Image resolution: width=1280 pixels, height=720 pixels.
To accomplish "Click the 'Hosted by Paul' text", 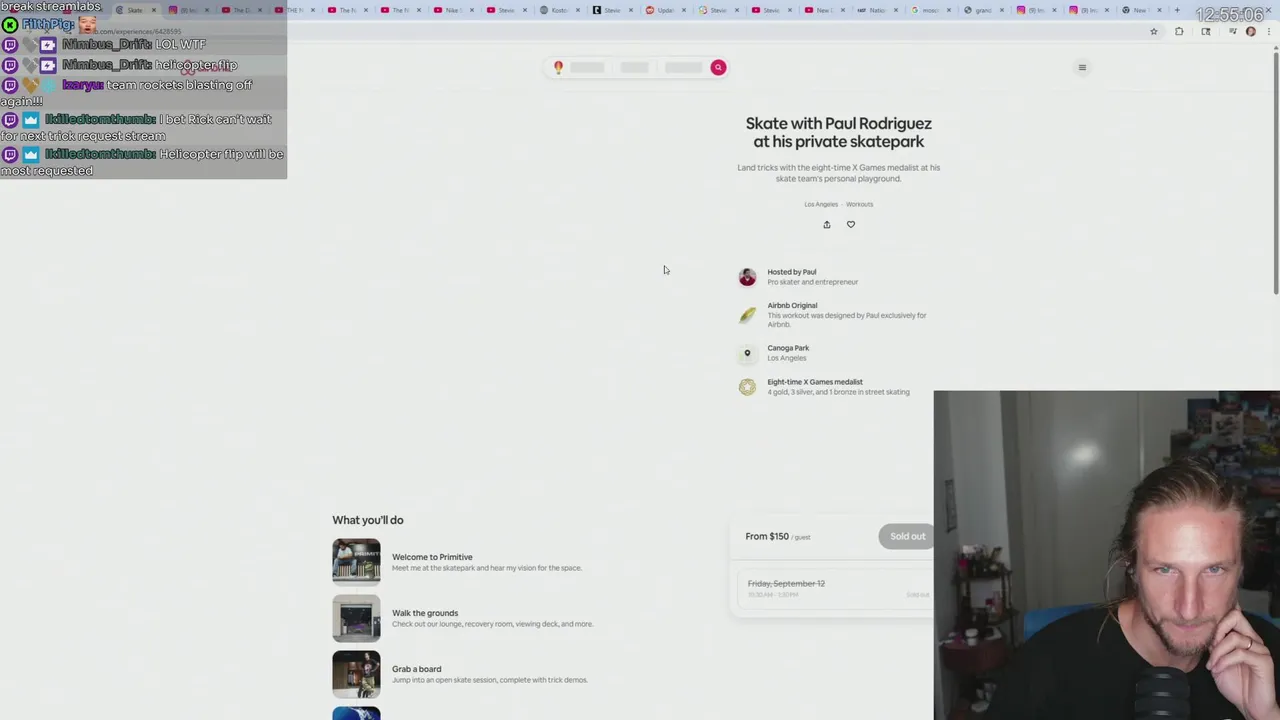I will click(792, 272).
